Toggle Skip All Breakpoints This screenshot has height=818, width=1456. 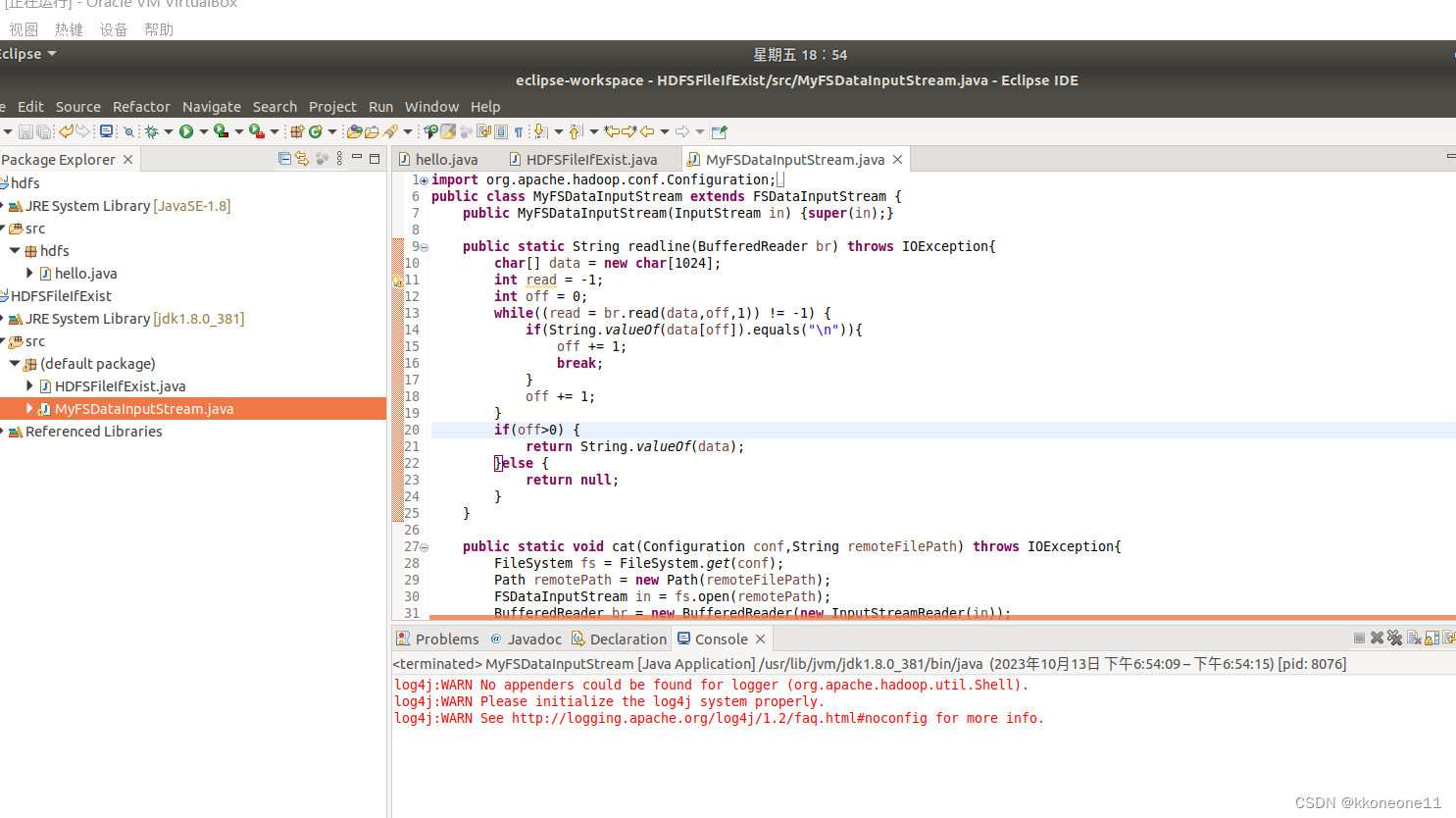pos(127,131)
